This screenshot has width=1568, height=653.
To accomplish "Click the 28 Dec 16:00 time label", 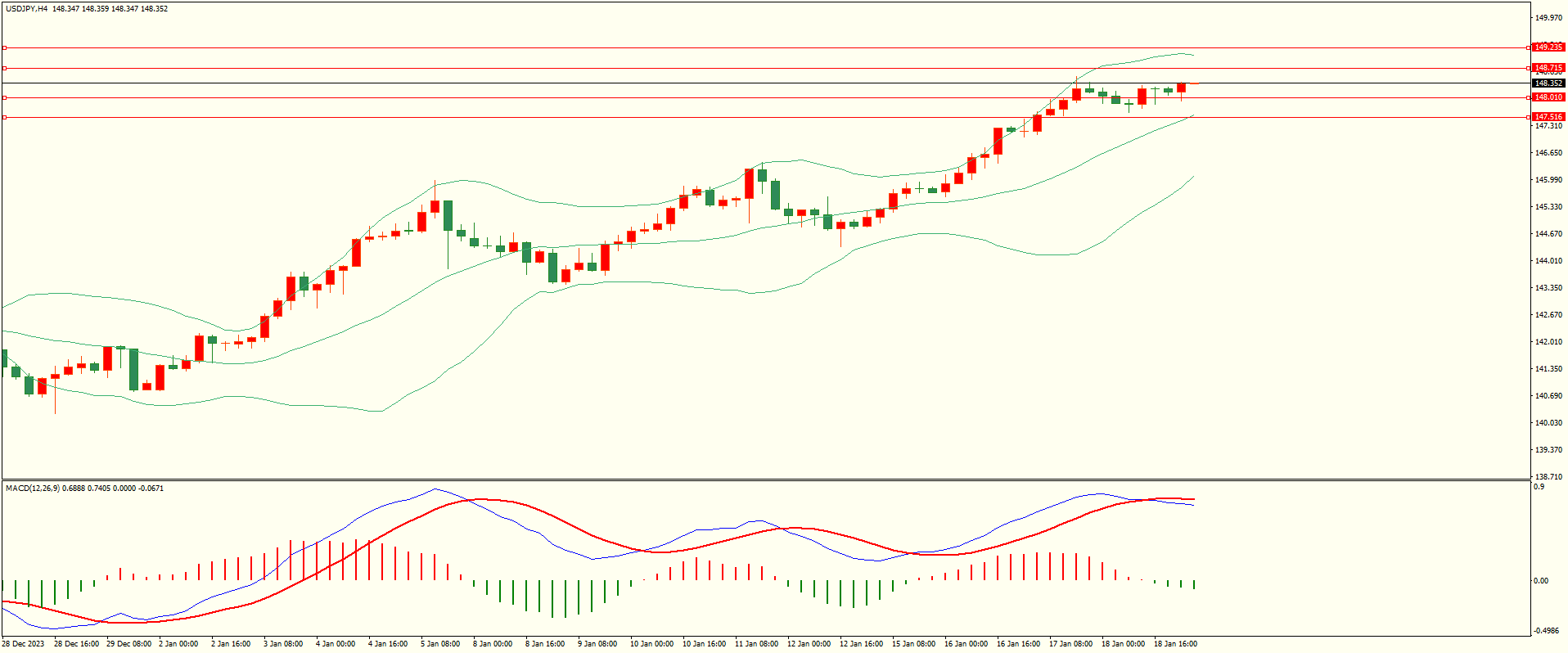I will [77, 644].
